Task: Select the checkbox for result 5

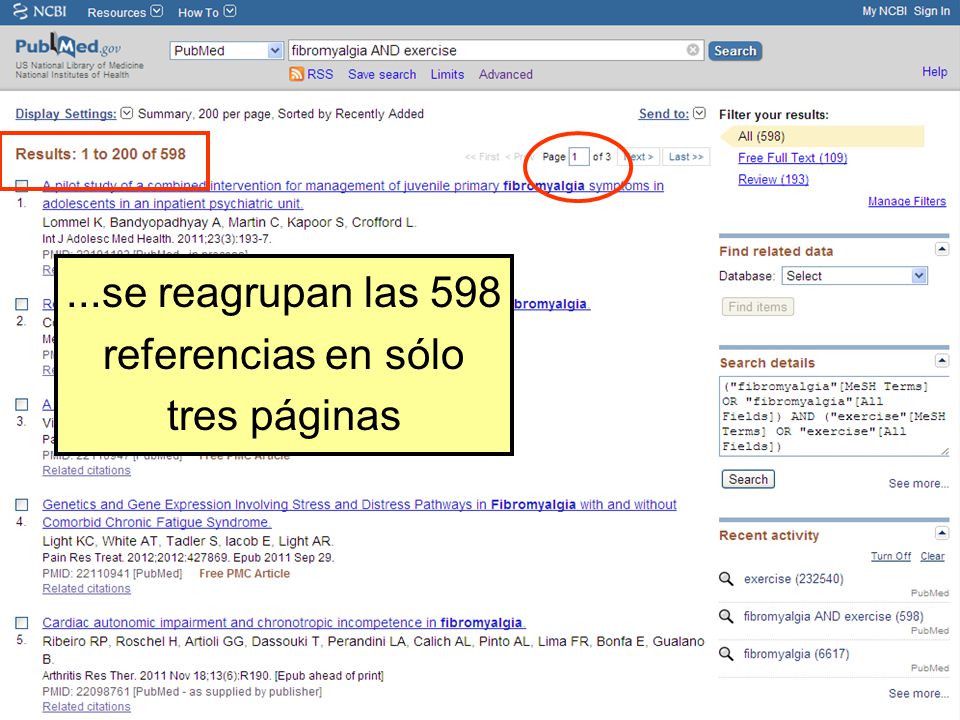Action: (x=21, y=623)
